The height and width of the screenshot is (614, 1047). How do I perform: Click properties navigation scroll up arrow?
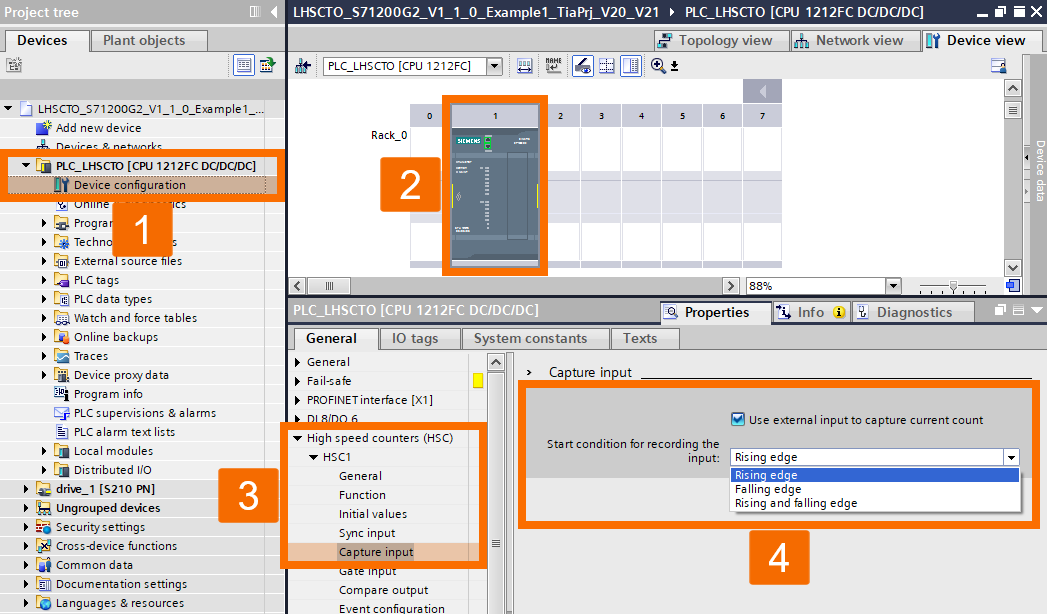click(495, 362)
